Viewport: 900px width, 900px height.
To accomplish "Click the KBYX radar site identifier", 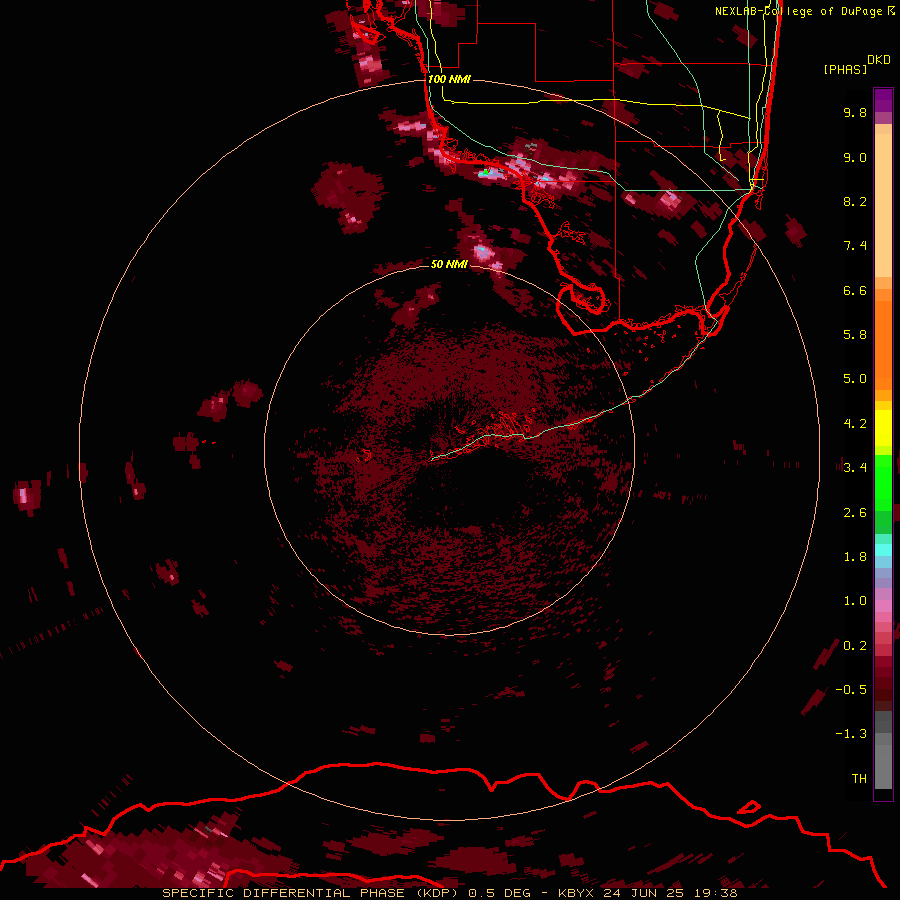I will (x=576, y=893).
